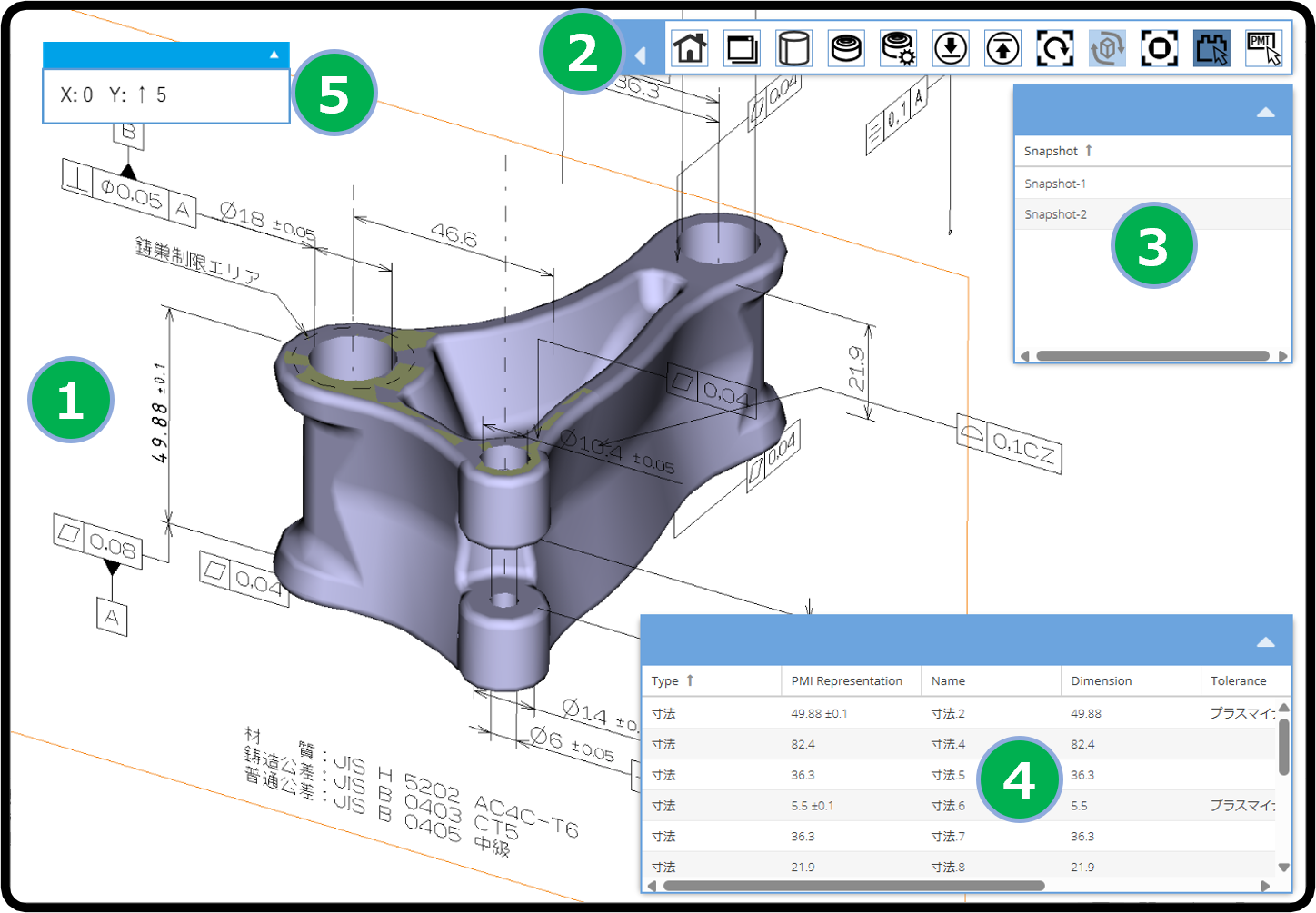Select Snapshot-1 in the list
Screen dimensions: 1316x913
1055,184
